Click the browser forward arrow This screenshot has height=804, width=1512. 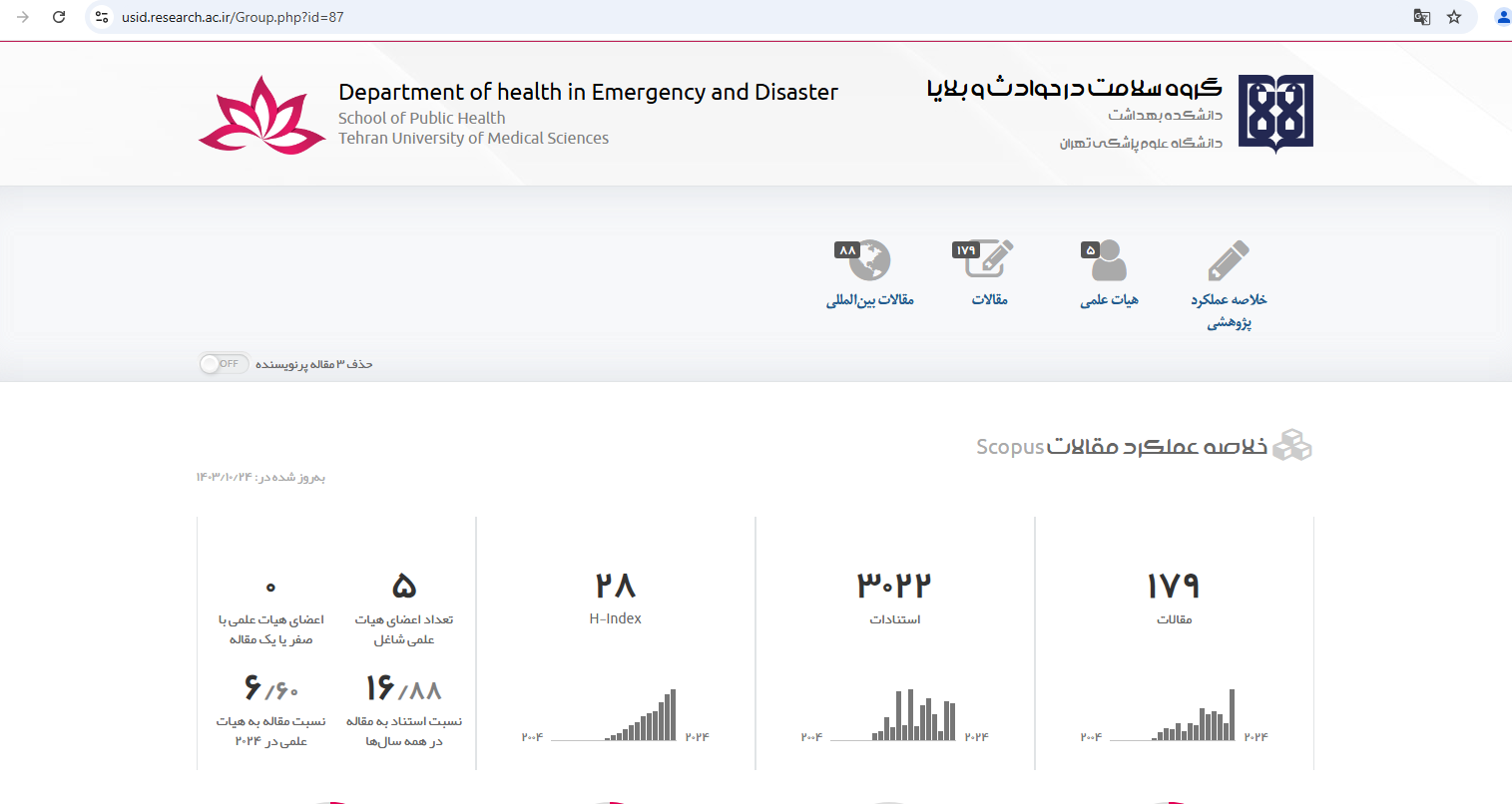click(x=23, y=17)
